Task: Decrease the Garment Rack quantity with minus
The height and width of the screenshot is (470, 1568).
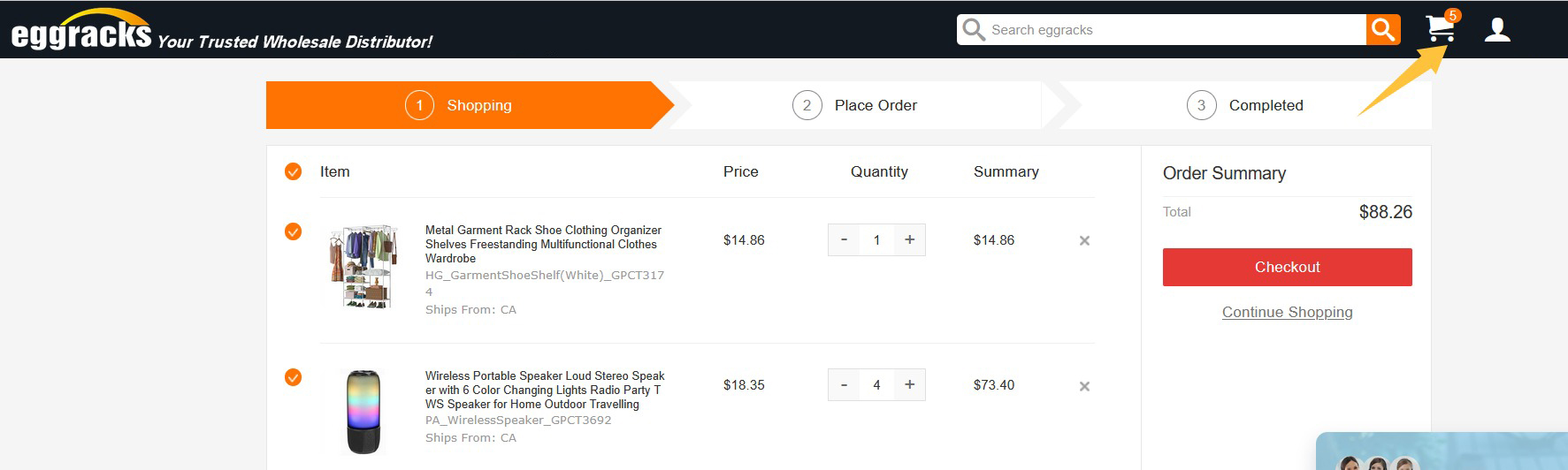Action: point(844,239)
